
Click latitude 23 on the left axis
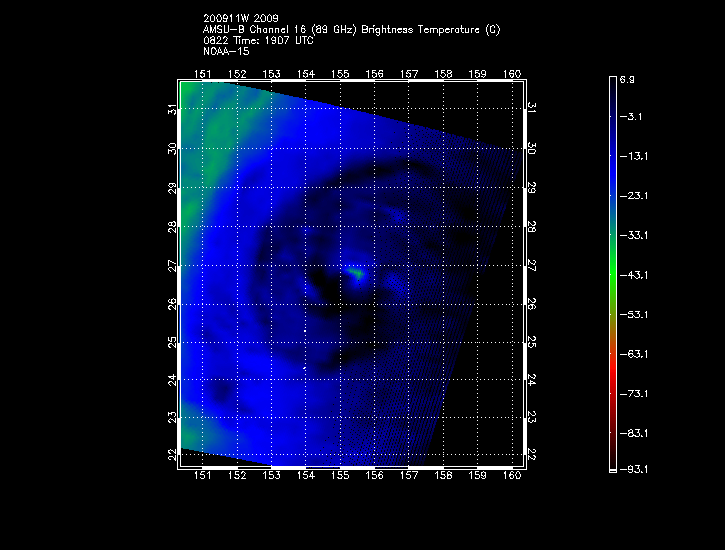[172, 417]
